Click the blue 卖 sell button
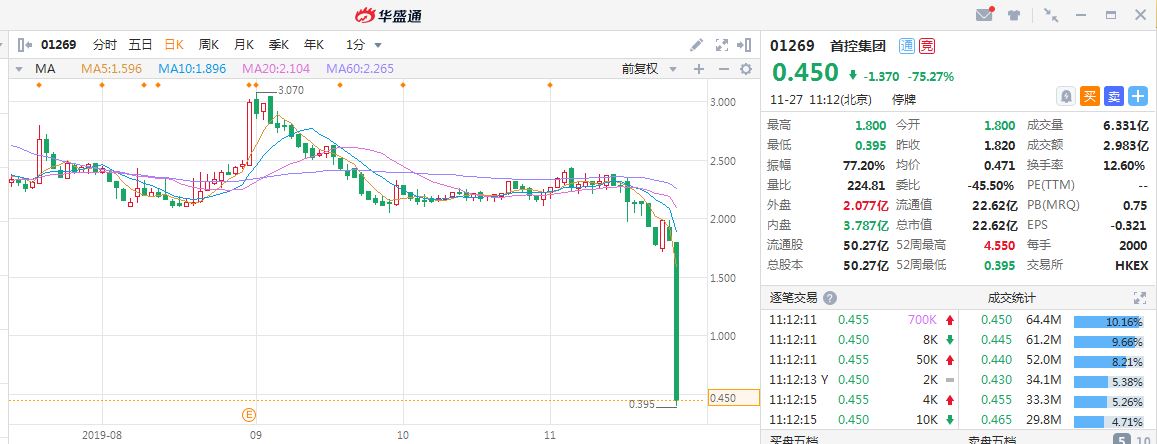Screen dimensions: 1157x444 (1114, 96)
